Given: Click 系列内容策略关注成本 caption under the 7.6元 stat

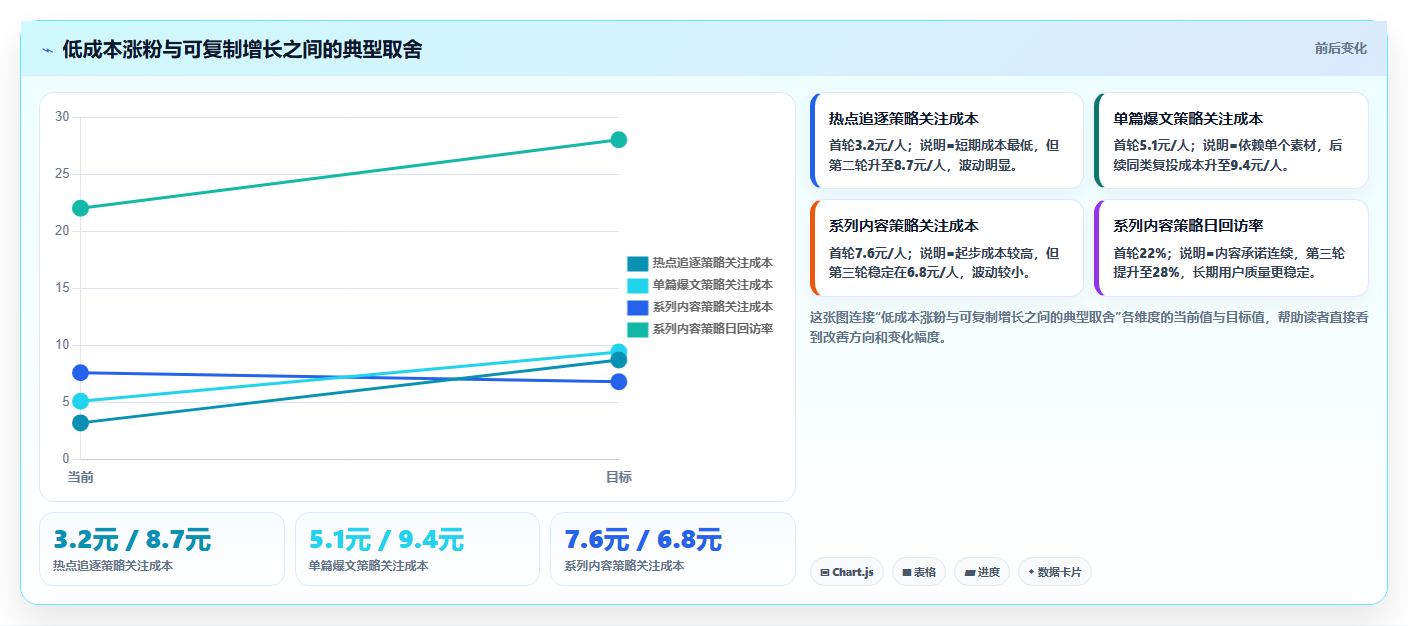Looking at the screenshot, I should [x=624, y=566].
